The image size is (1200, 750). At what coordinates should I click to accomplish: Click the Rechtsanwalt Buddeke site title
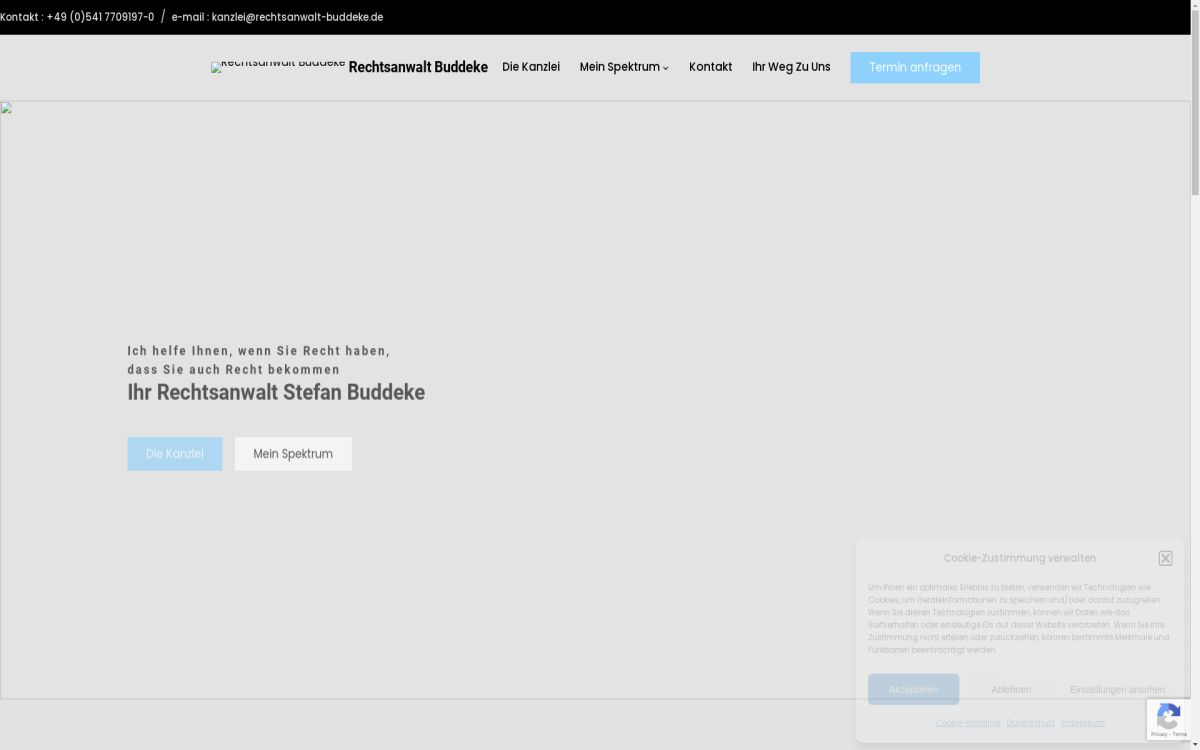(418, 67)
